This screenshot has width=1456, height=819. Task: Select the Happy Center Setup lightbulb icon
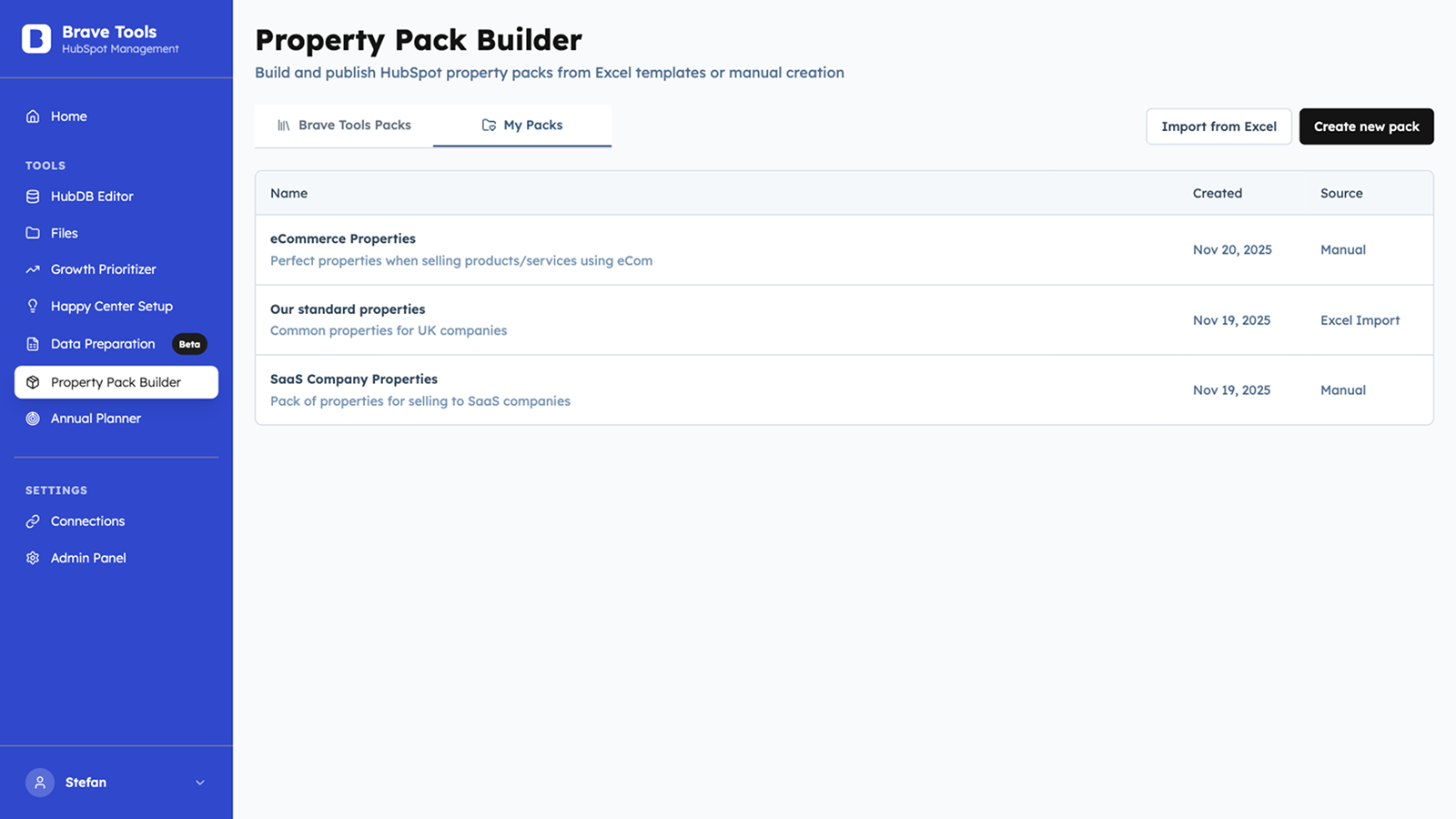point(33,306)
